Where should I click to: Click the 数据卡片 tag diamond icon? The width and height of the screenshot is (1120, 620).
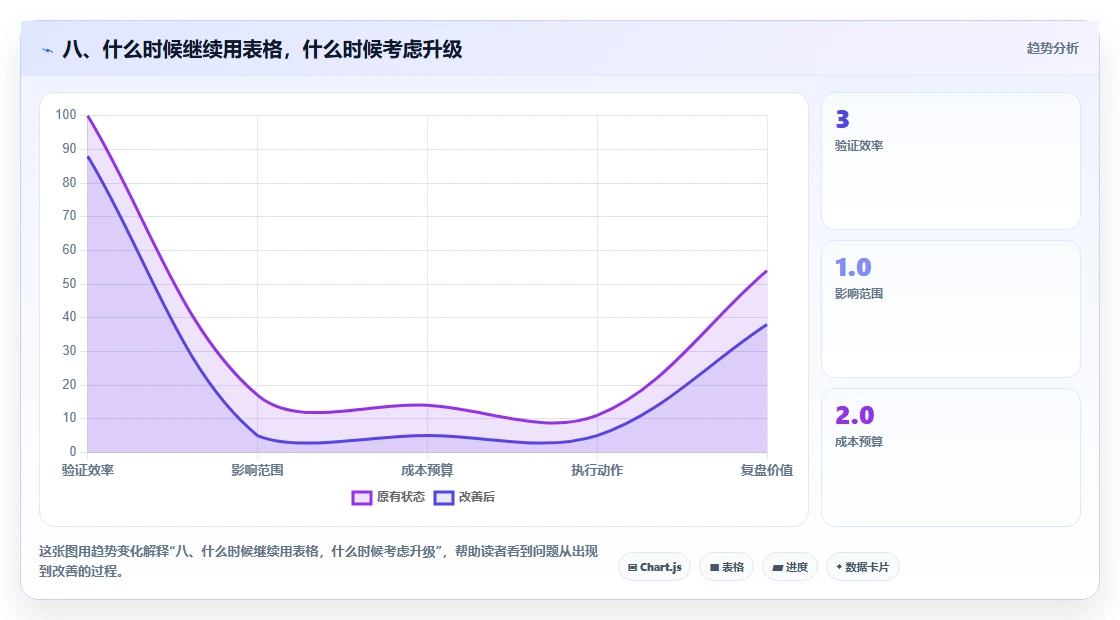(839, 567)
